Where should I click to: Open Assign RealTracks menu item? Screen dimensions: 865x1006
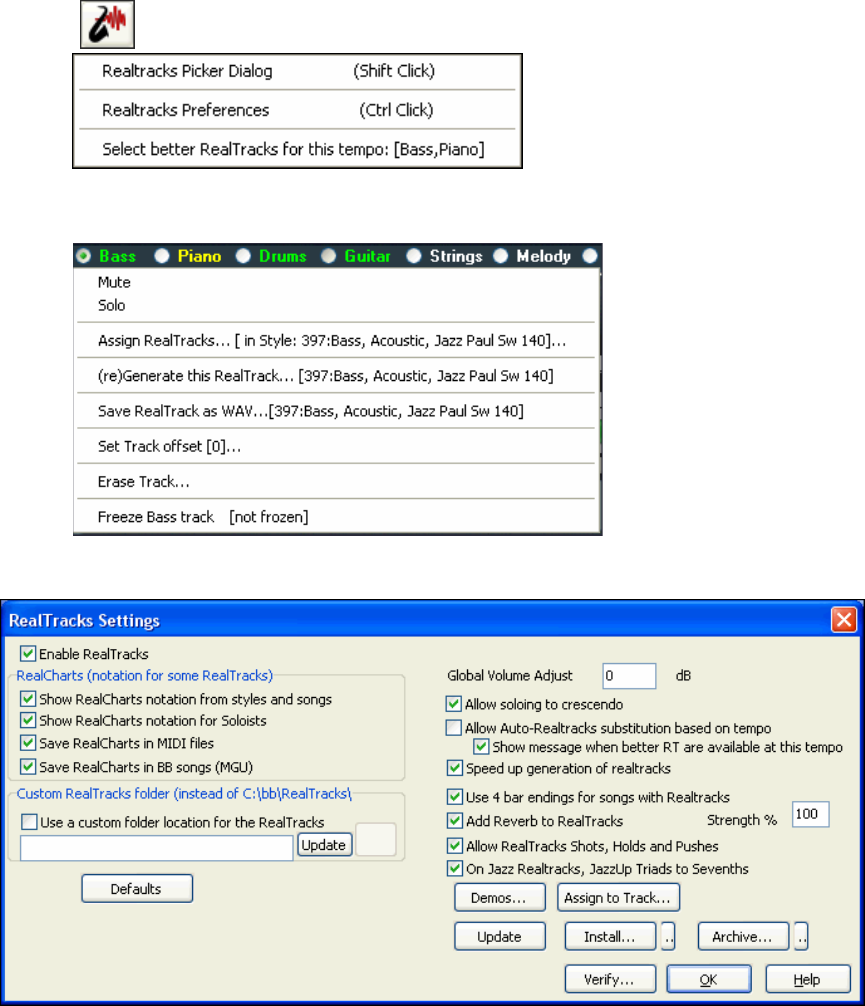337,341
